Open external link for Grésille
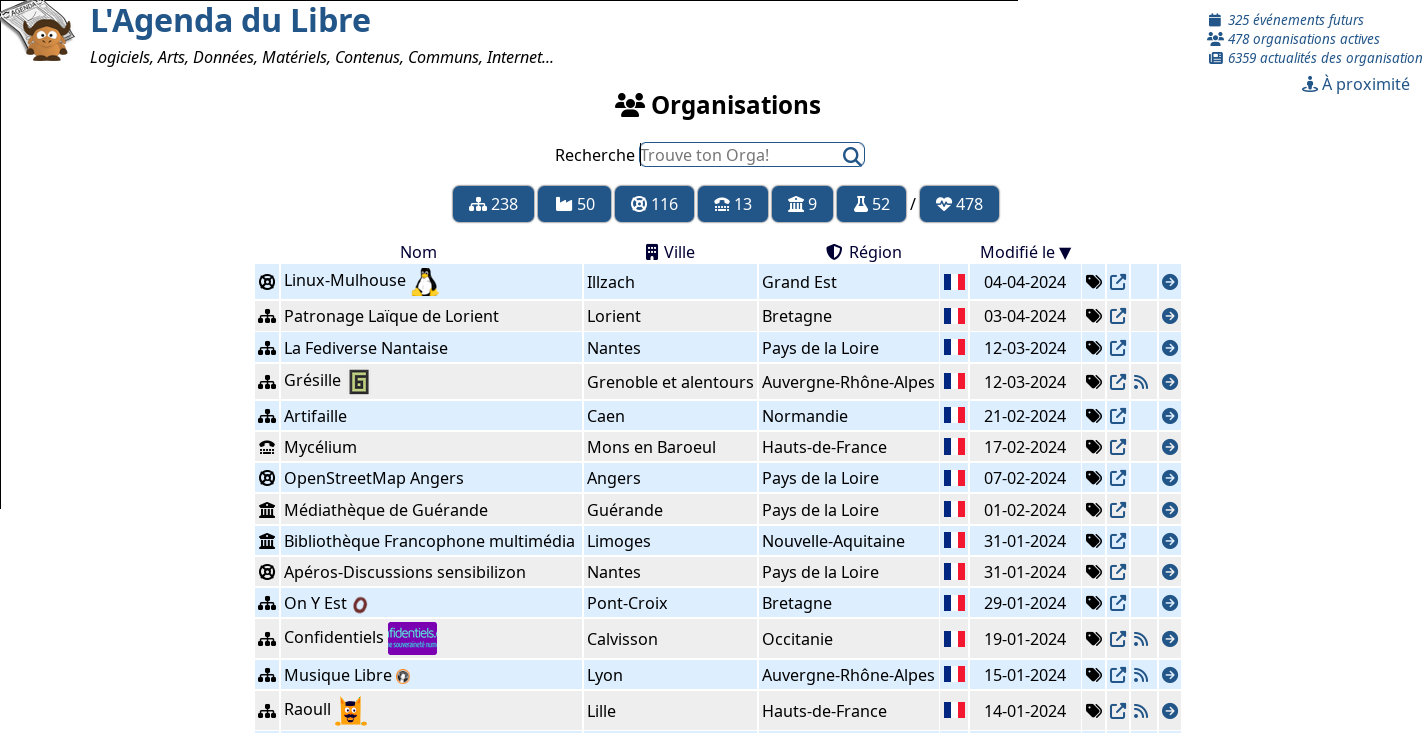Image resolution: width=1423 pixels, height=733 pixels. 1118,382
